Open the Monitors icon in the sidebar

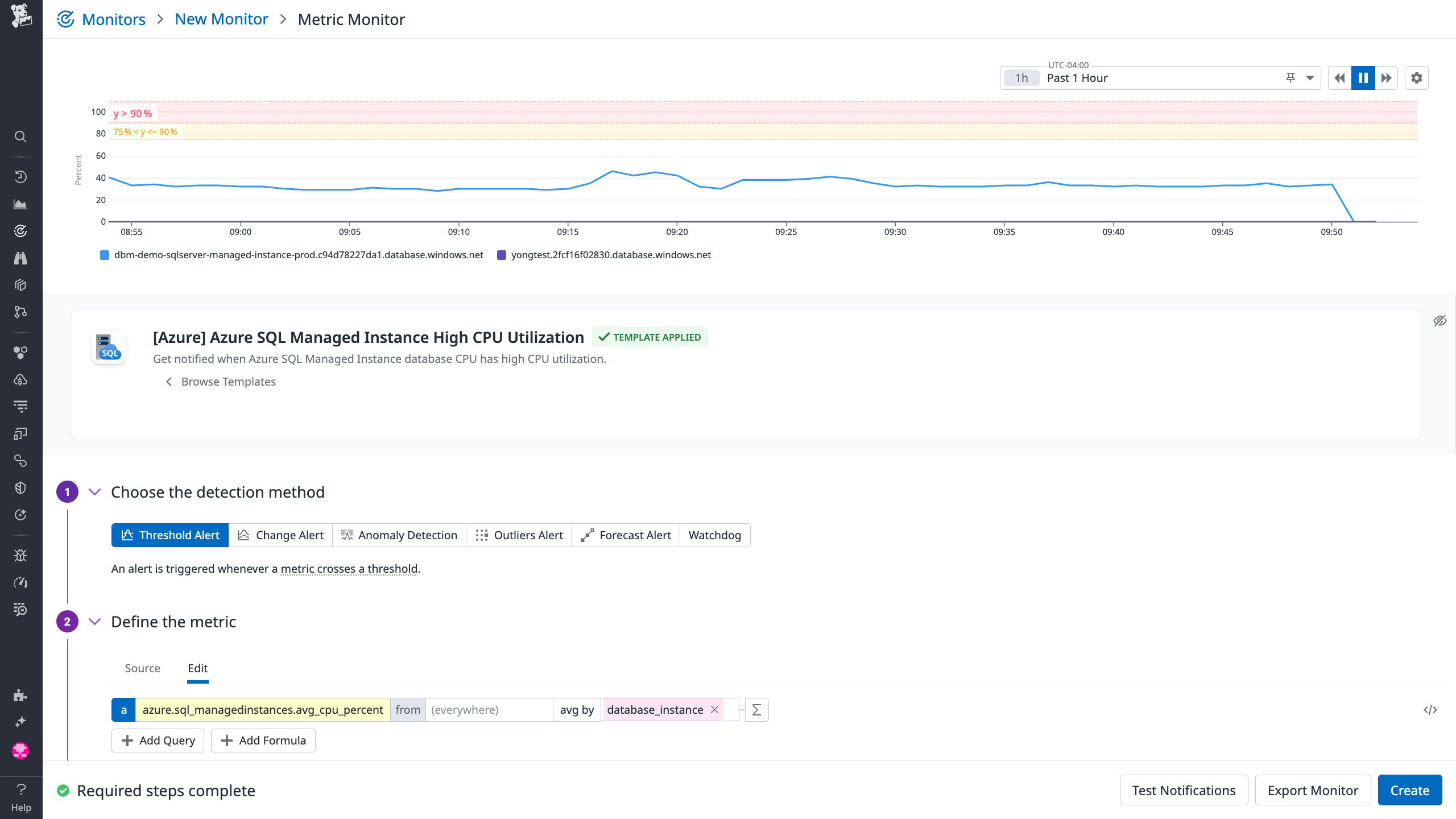coord(20,230)
